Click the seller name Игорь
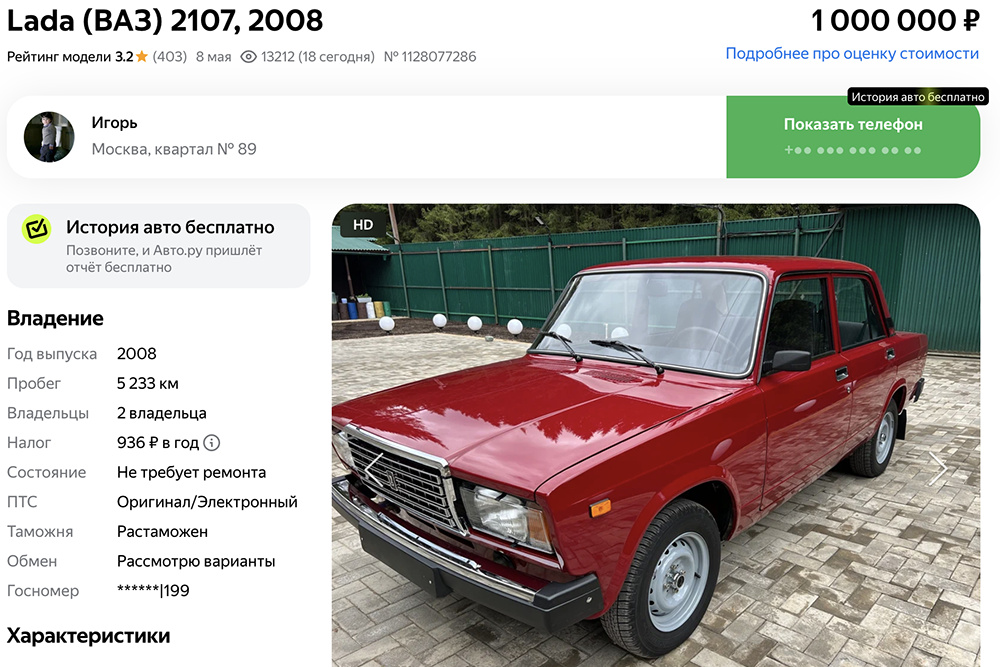 [114, 122]
